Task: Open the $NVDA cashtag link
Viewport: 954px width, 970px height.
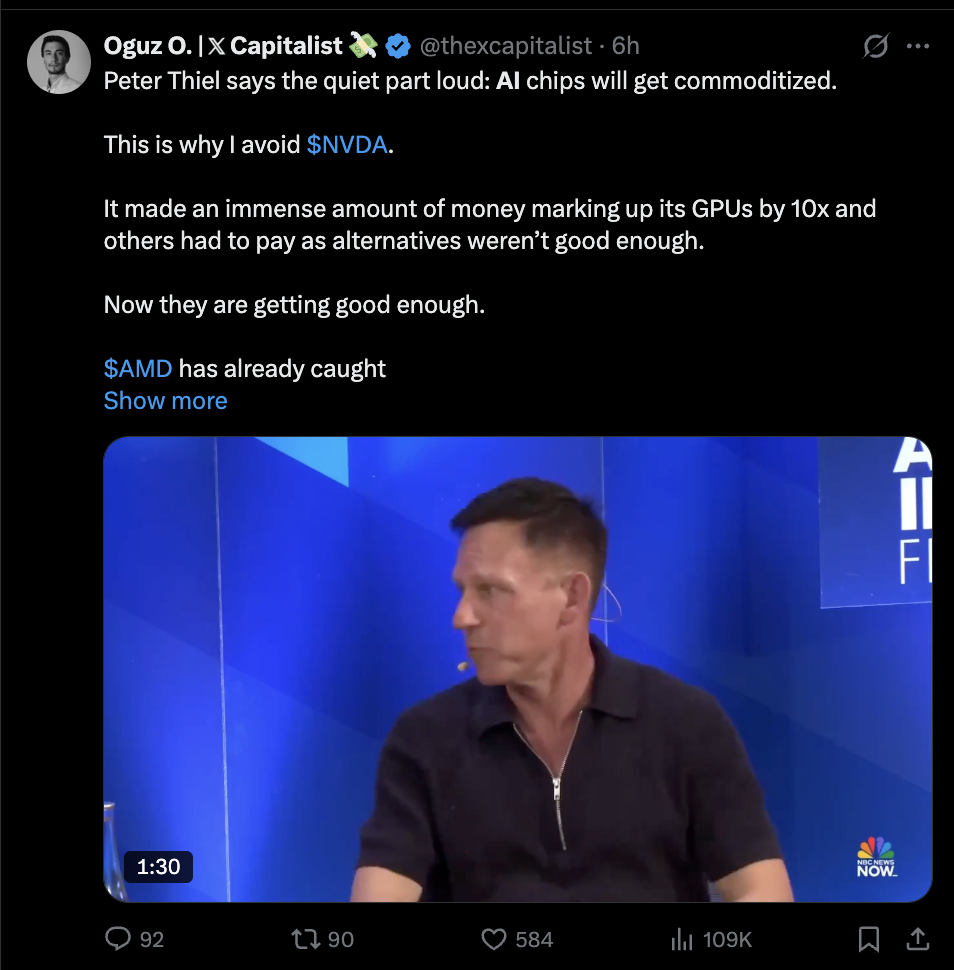Action: pos(346,145)
